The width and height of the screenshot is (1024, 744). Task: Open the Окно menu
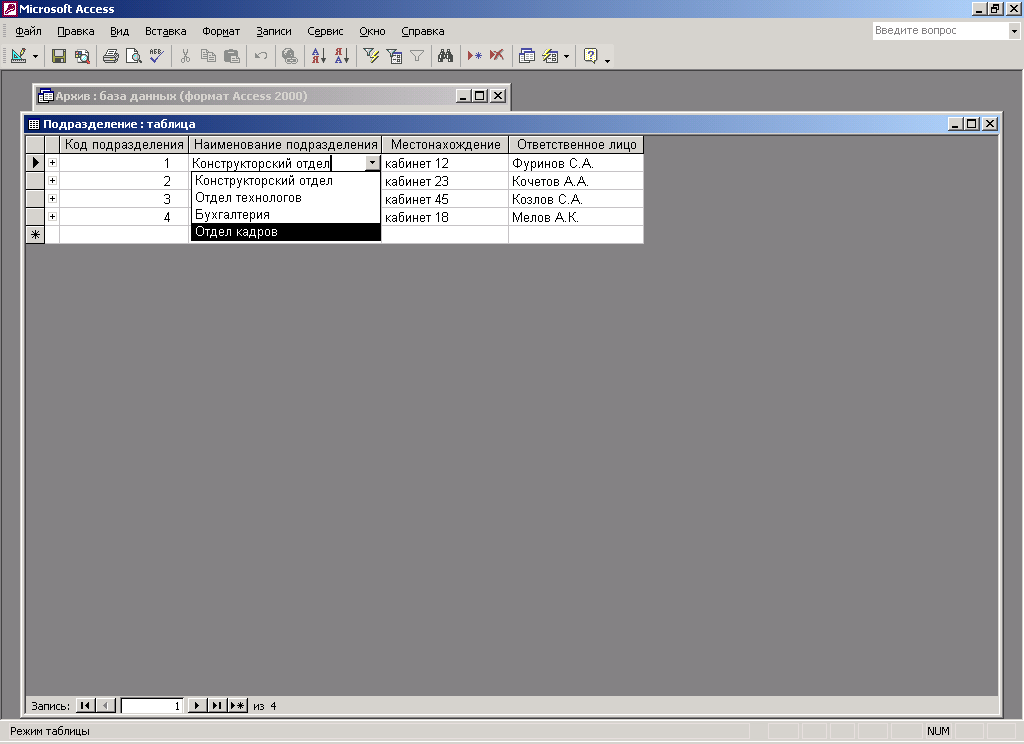pyautogui.click(x=372, y=31)
